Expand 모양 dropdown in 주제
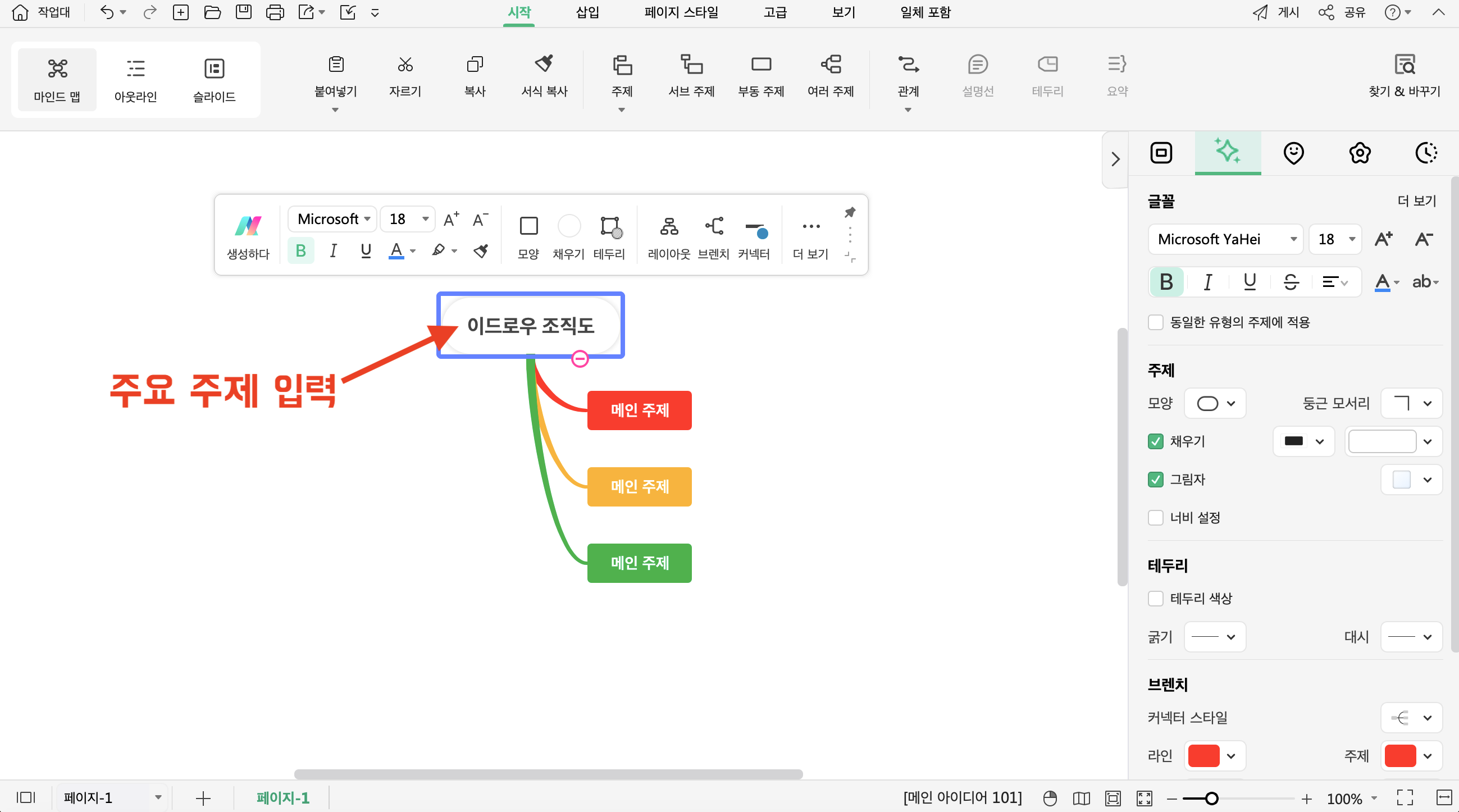 (x=1213, y=403)
